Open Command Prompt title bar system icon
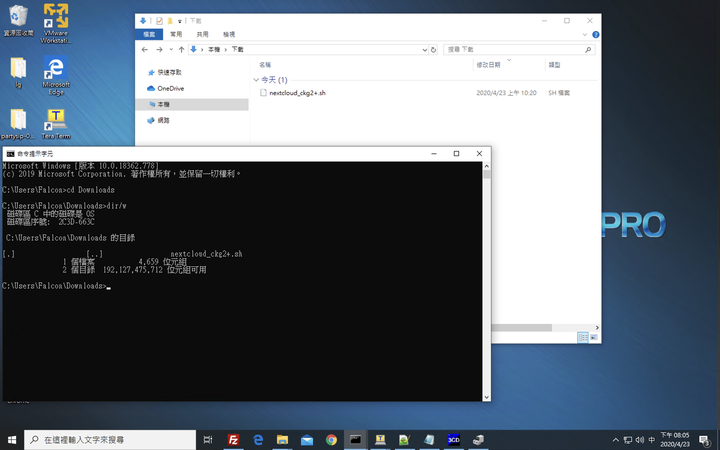The image size is (720, 450). click(10, 154)
